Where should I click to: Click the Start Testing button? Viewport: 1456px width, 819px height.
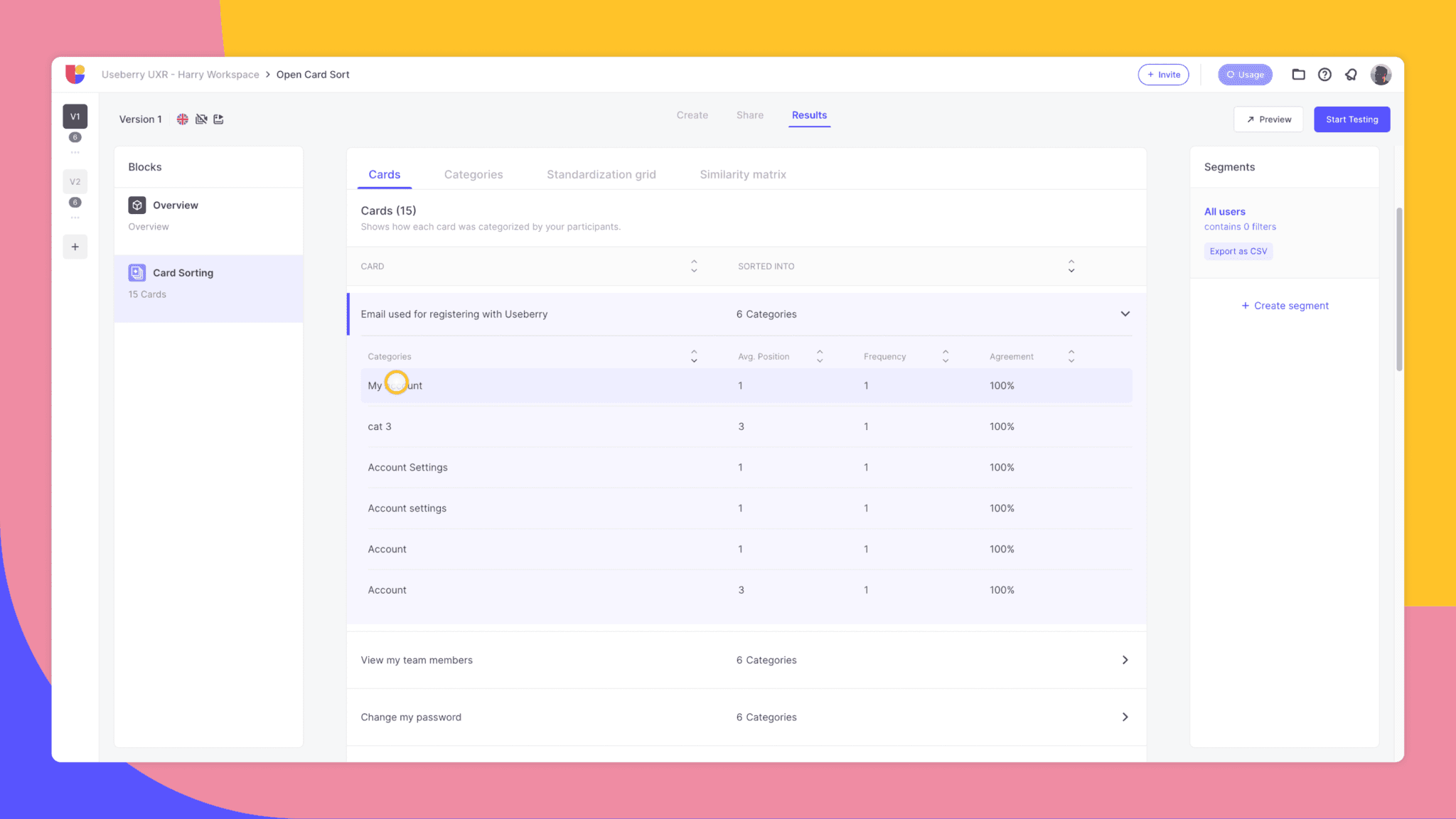pos(1351,119)
